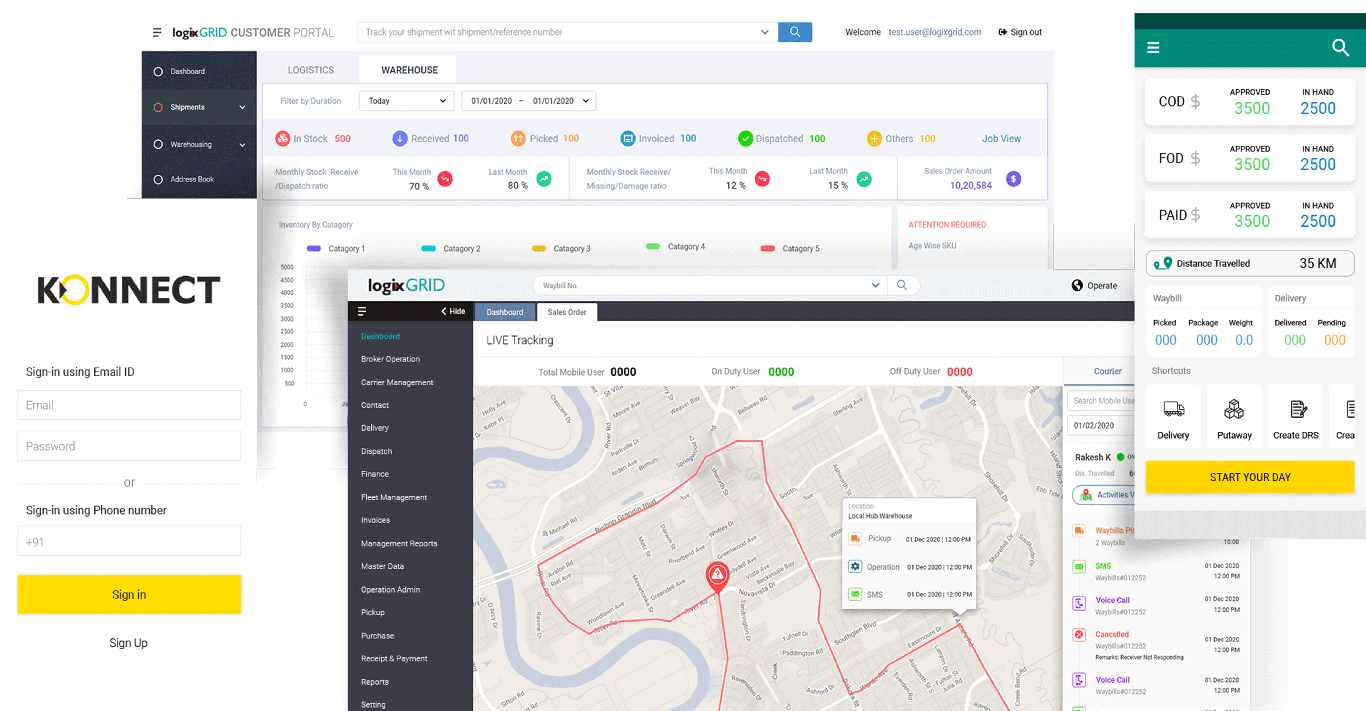Click the Invoiced status icon

[628, 139]
